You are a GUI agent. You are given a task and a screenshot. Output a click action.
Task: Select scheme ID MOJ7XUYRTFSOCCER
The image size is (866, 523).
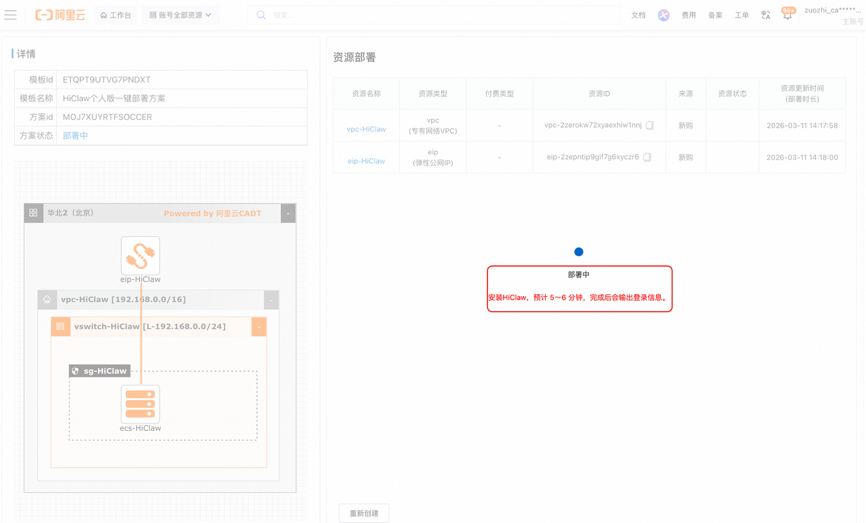(x=107, y=117)
